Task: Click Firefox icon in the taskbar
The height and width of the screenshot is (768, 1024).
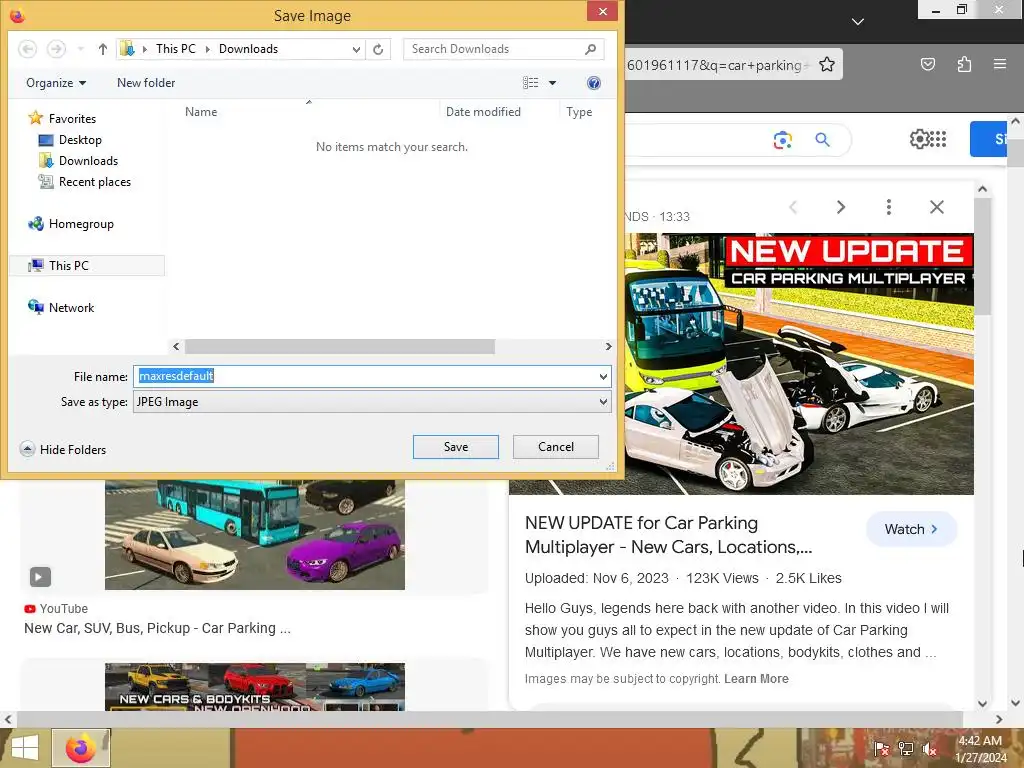Action: point(81,748)
